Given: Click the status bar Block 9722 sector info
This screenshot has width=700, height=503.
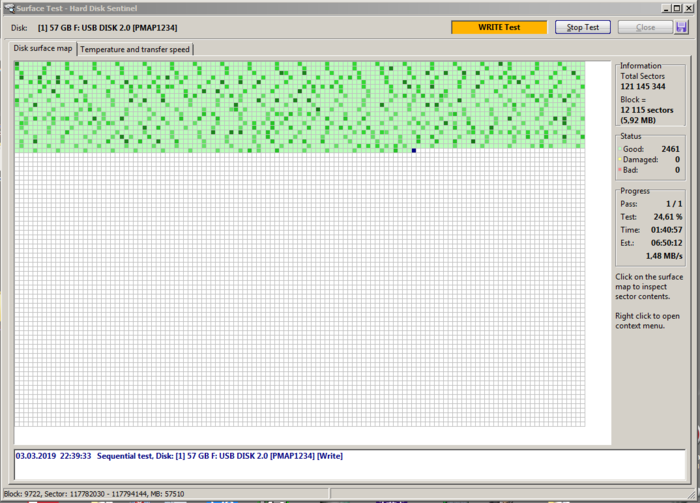Looking at the screenshot, I should tap(94, 494).
